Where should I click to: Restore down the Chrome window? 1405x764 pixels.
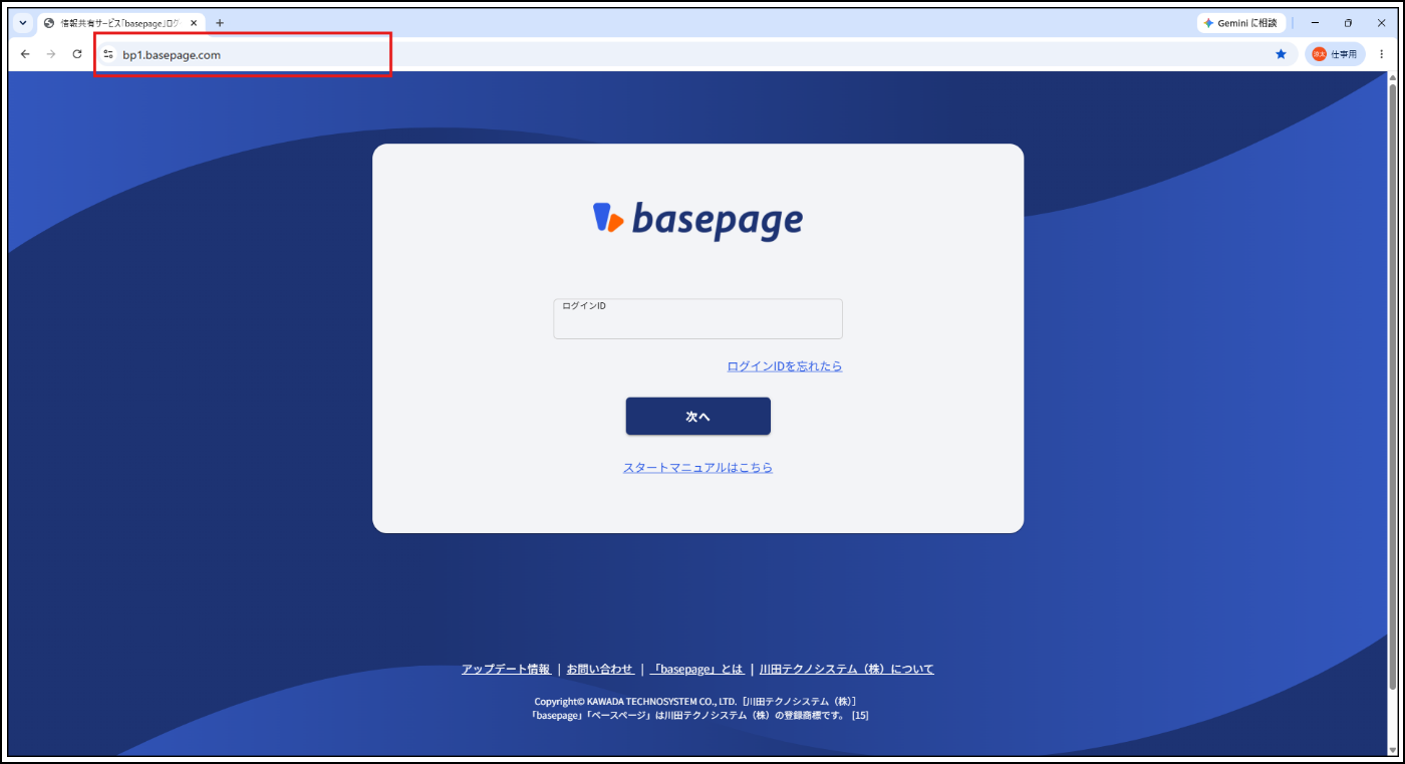(x=1348, y=23)
